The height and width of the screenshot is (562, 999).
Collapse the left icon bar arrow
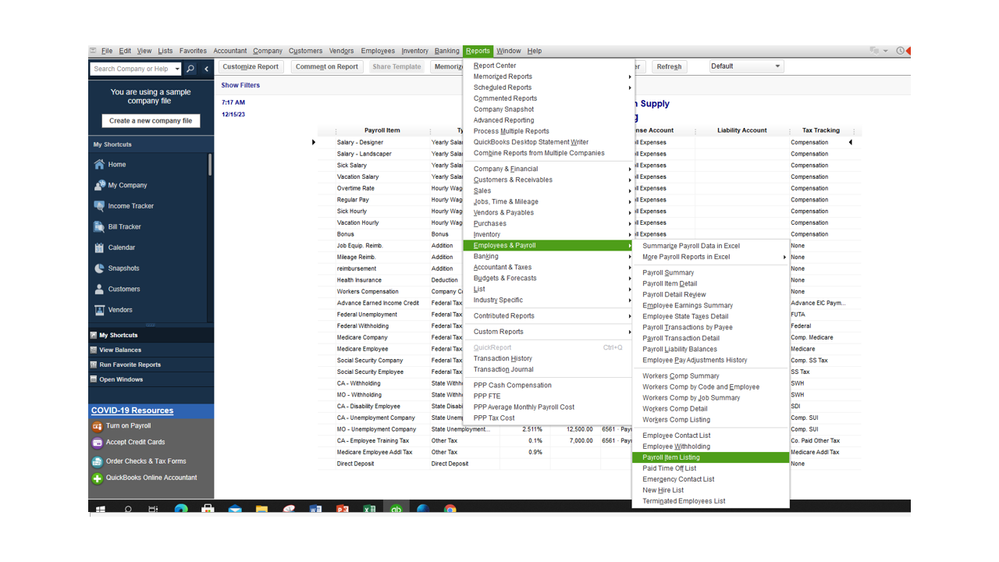(206, 69)
